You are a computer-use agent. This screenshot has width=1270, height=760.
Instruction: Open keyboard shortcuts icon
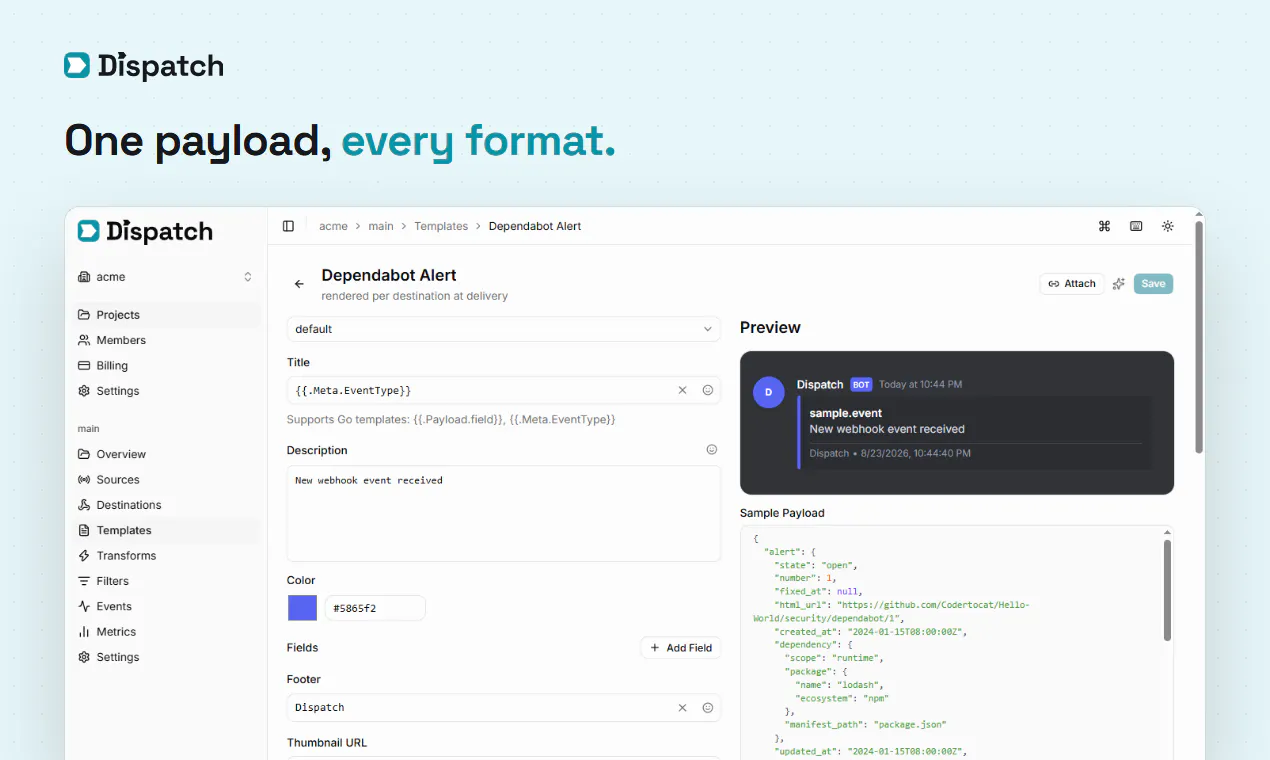pyautogui.click(x=1136, y=226)
